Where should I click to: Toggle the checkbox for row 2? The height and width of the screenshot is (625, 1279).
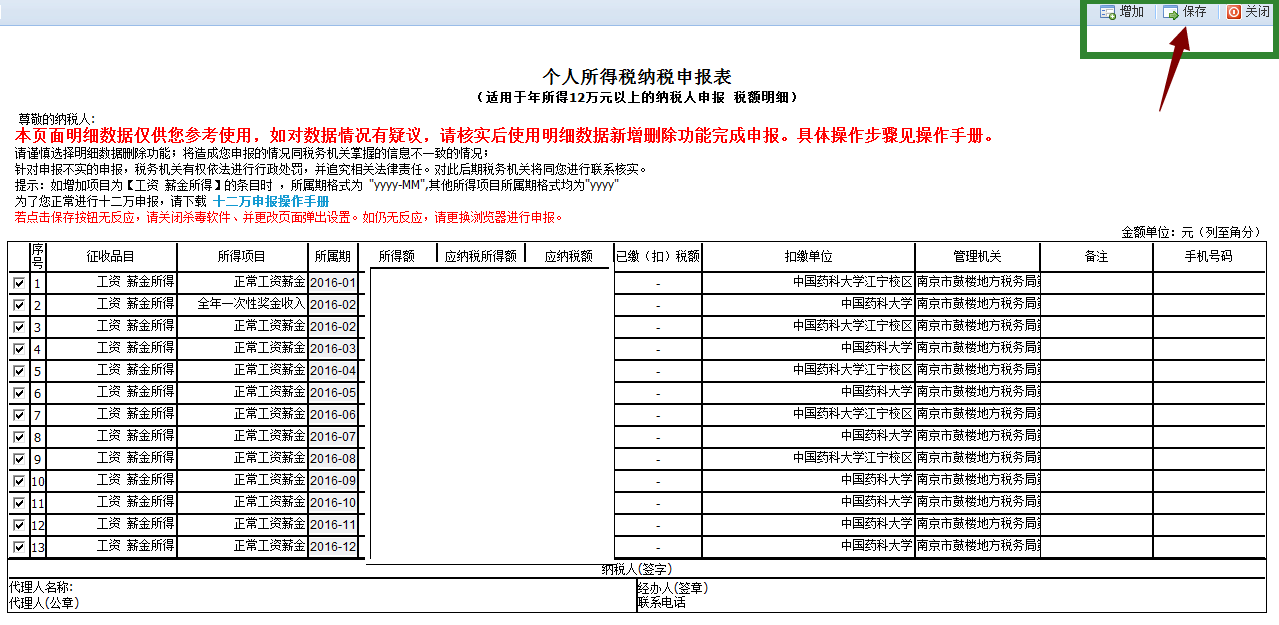[19, 305]
